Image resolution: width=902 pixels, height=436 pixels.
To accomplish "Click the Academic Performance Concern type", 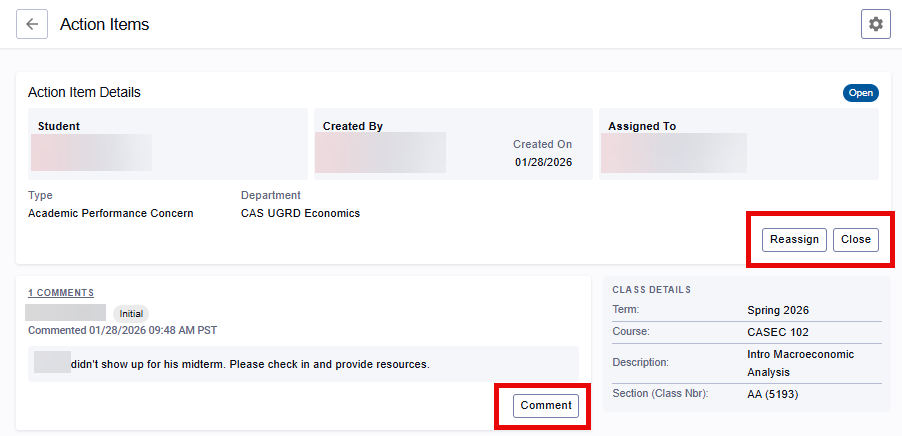I will pos(111,213).
